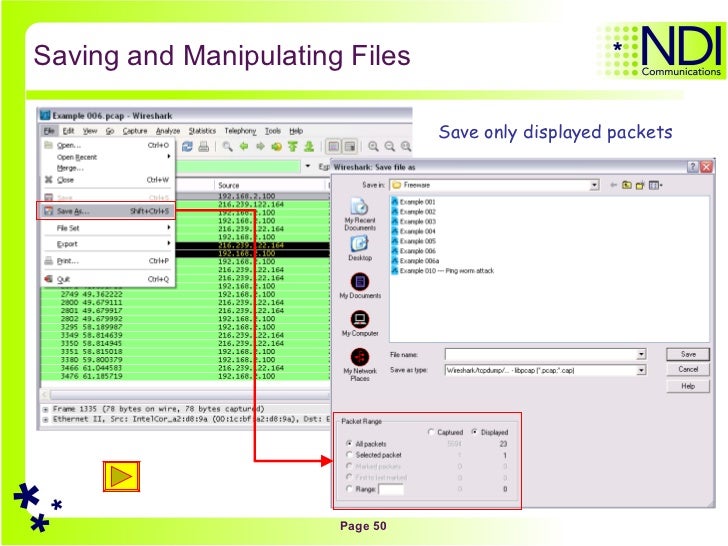Open the My Documents place icon
This screenshot has height=546, width=728.
(360, 286)
